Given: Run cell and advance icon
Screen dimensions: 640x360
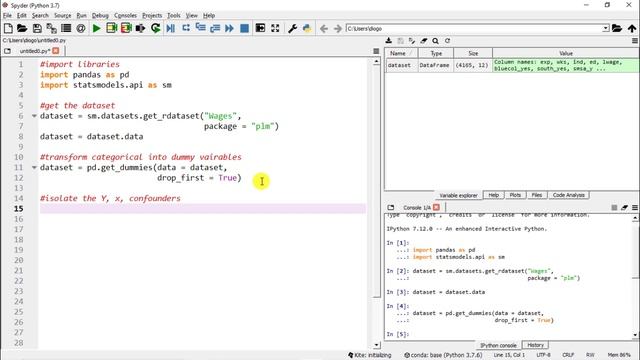Looking at the screenshot, I should tap(126, 28).
